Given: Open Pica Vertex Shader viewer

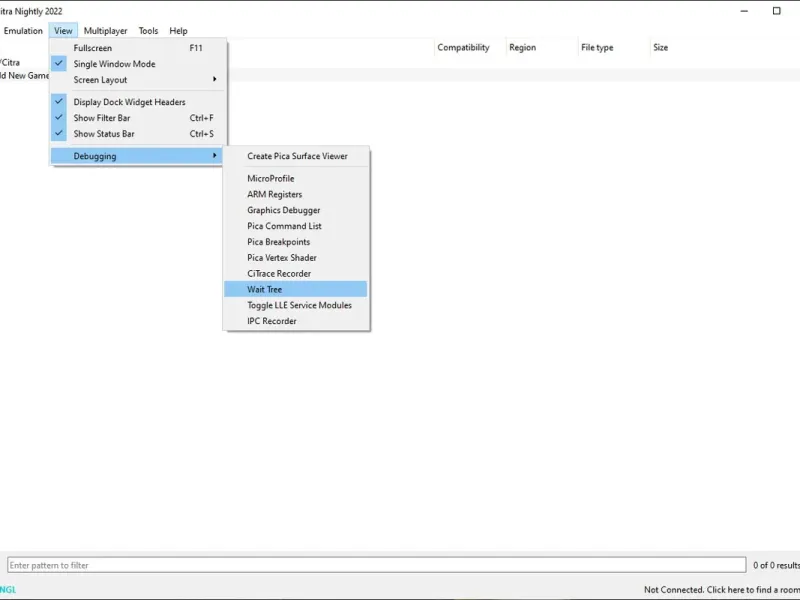Looking at the screenshot, I should (296, 258).
